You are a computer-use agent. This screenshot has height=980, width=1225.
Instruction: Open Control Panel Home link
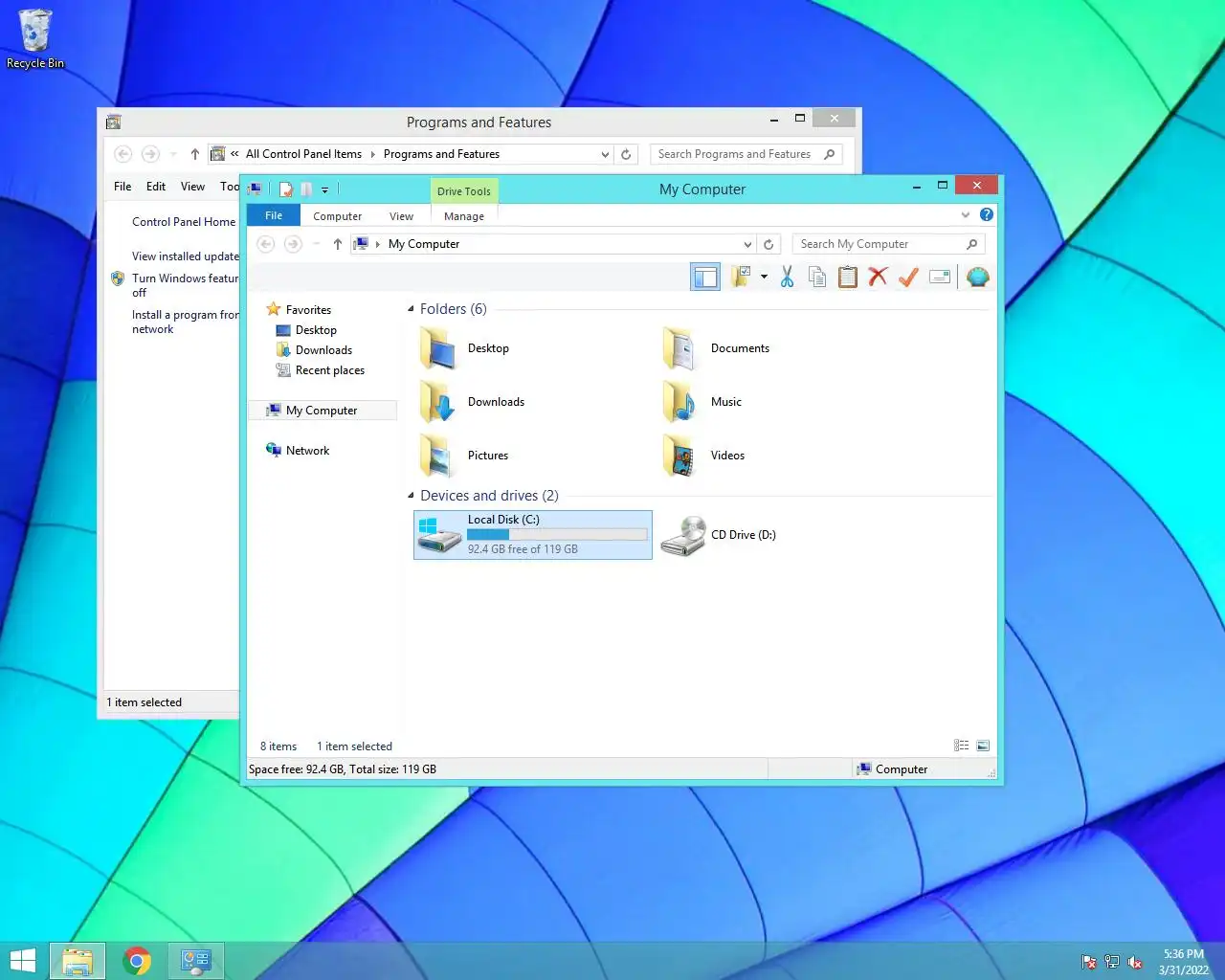[x=184, y=222]
